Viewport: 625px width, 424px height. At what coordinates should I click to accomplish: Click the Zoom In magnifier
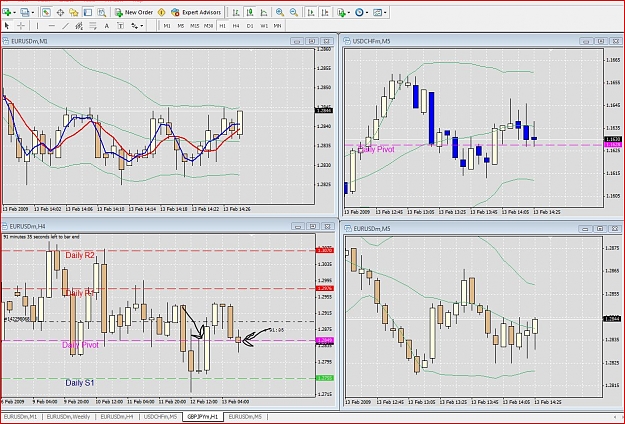[280, 12]
